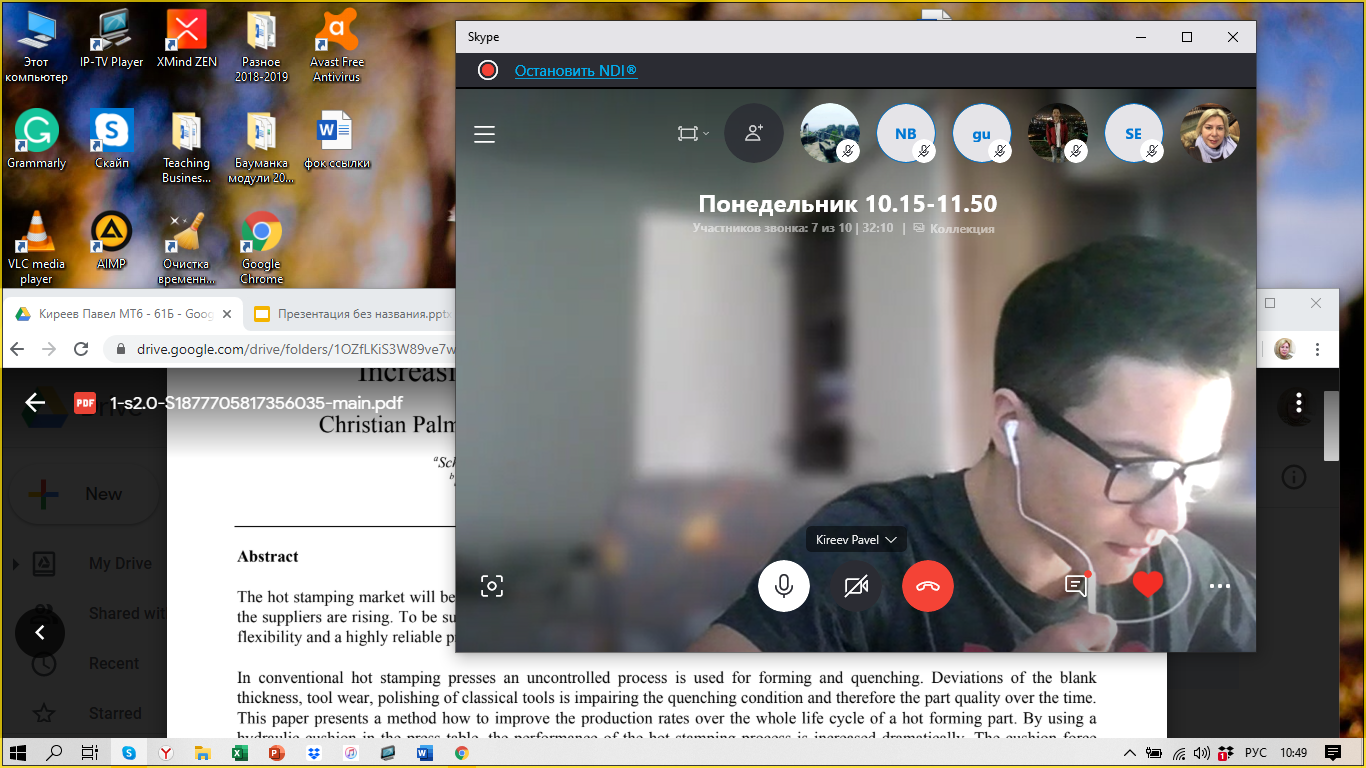Click the add participant icon
This screenshot has width=1366, height=768.
[754, 133]
